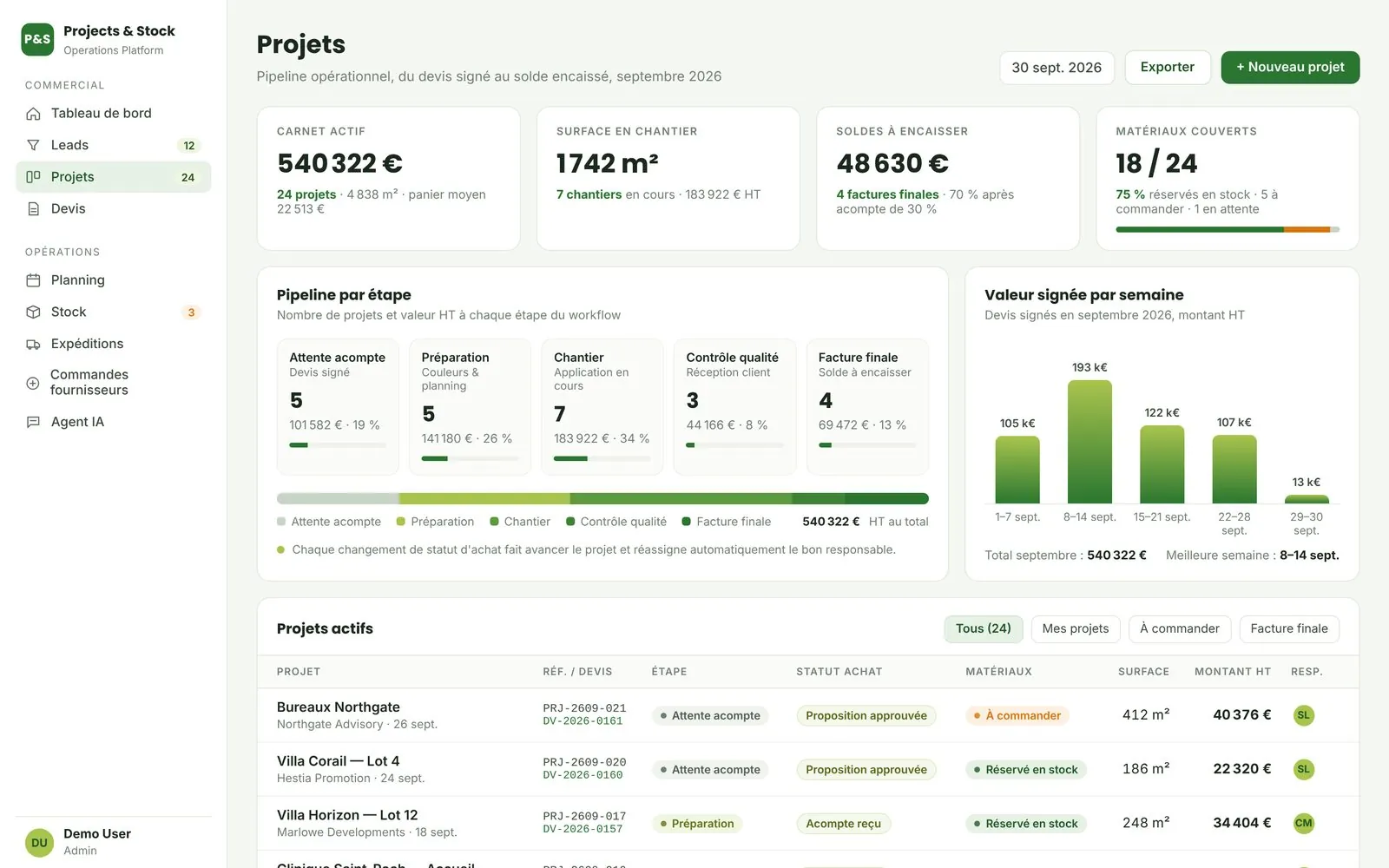Image resolution: width=1389 pixels, height=868 pixels.
Task: Go to Planning page
Action: click(x=114, y=279)
